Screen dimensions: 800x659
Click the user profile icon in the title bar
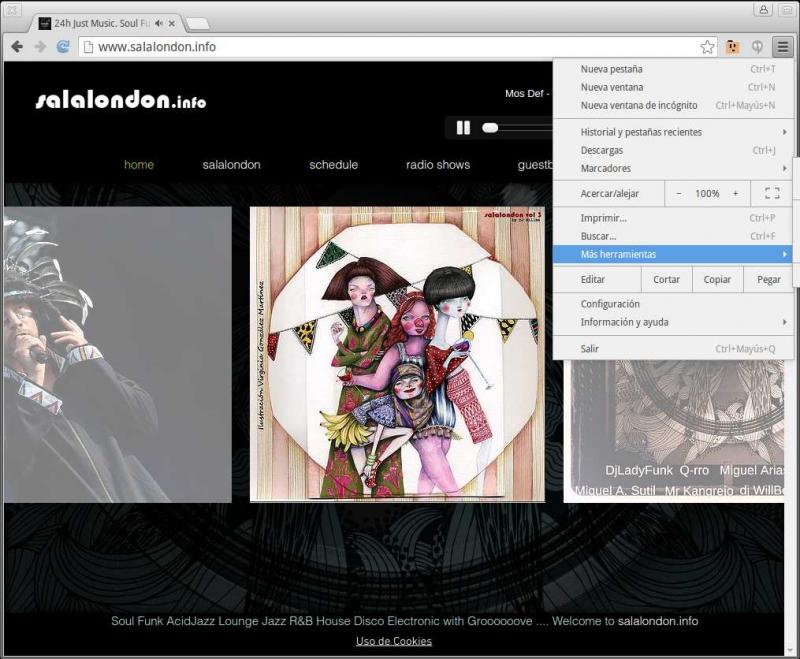tap(763, 9)
